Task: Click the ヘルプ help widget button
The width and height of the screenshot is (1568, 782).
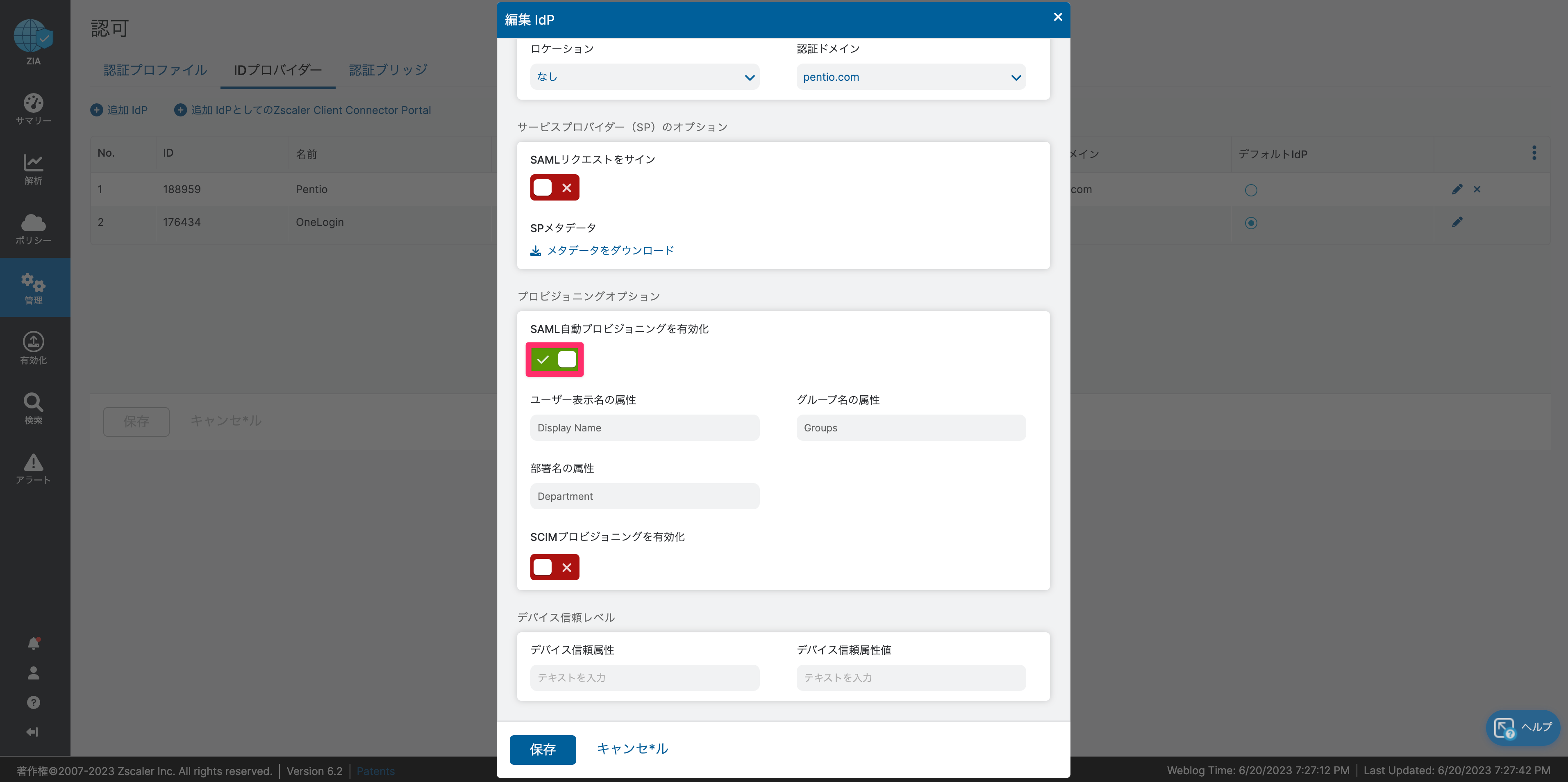Action: tap(1523, 727)
